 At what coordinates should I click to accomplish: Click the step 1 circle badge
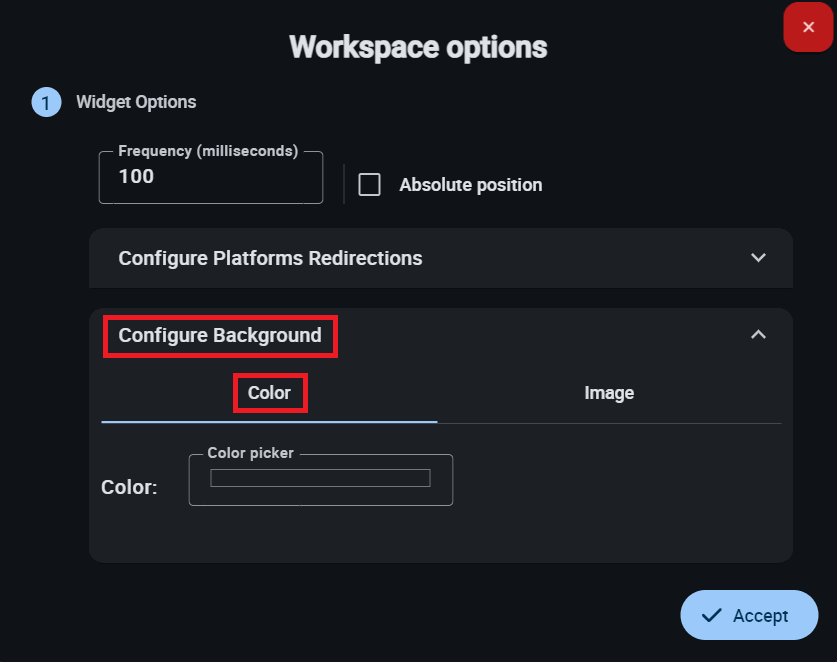(46, 102)
